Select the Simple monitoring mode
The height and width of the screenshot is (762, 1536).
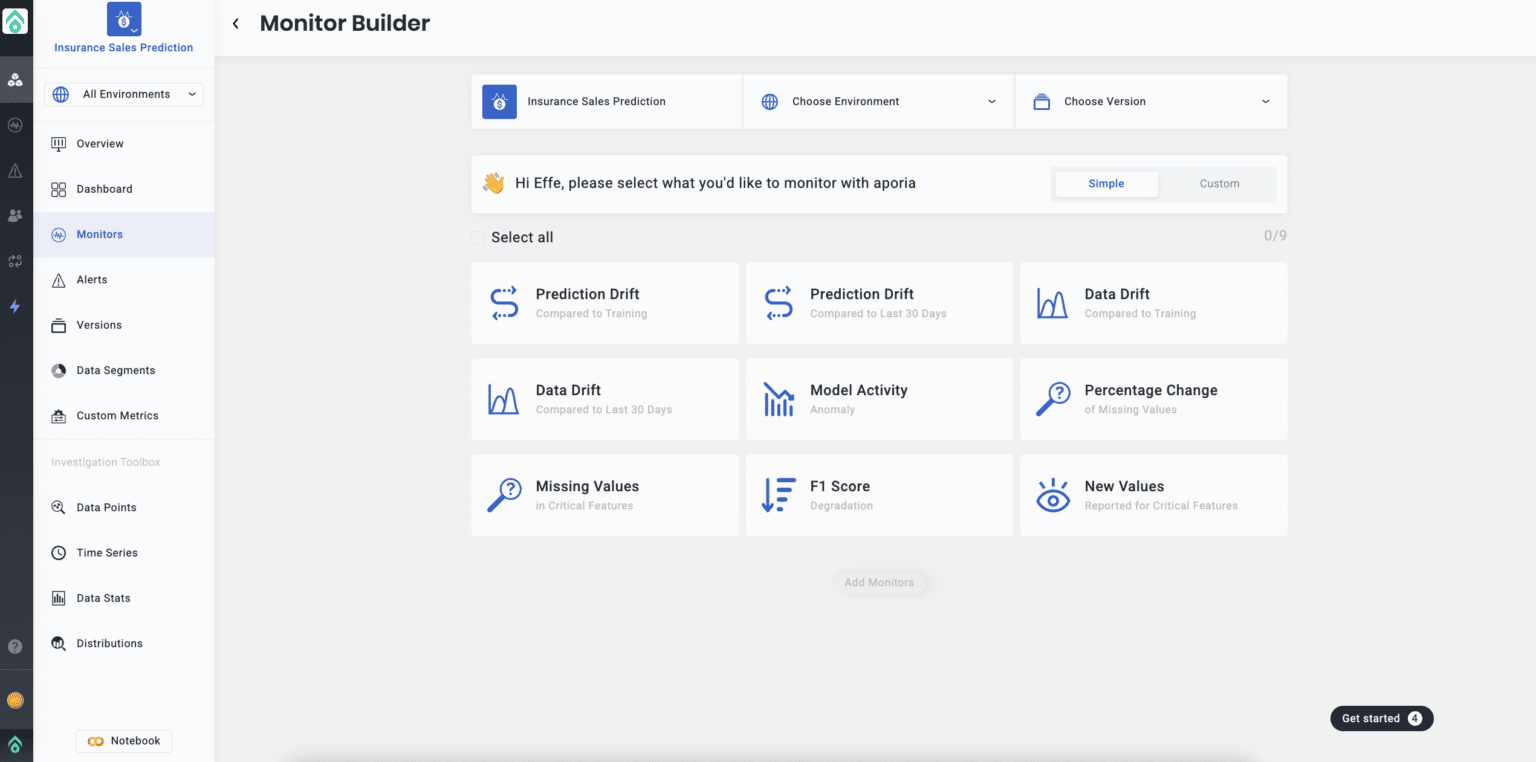[1106, 183]
